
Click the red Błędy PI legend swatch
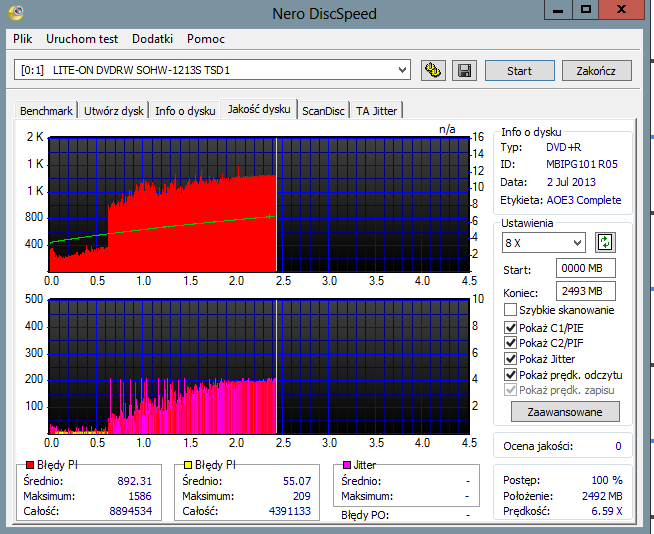pyautogui.click(x=30, y=465)
